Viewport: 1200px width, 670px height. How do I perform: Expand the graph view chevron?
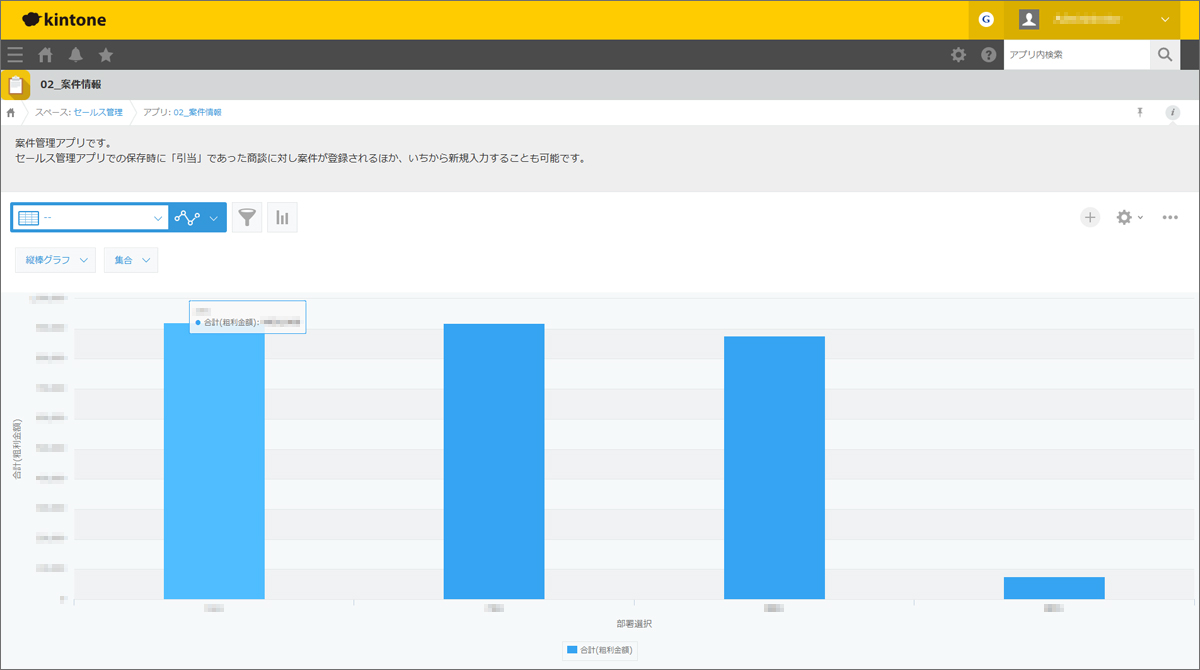pyautogui.click(x=214, y=217)
